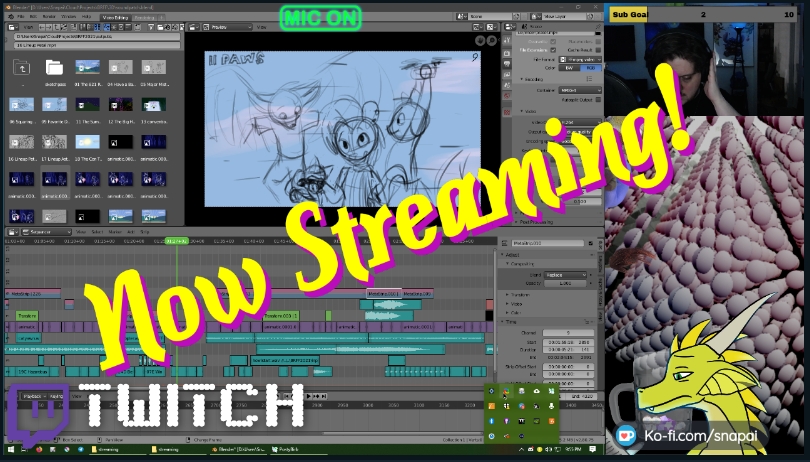This screenshot has width=810, height=462.
Task: Open the World properties tab icon
Action: [x=507, y=96]
